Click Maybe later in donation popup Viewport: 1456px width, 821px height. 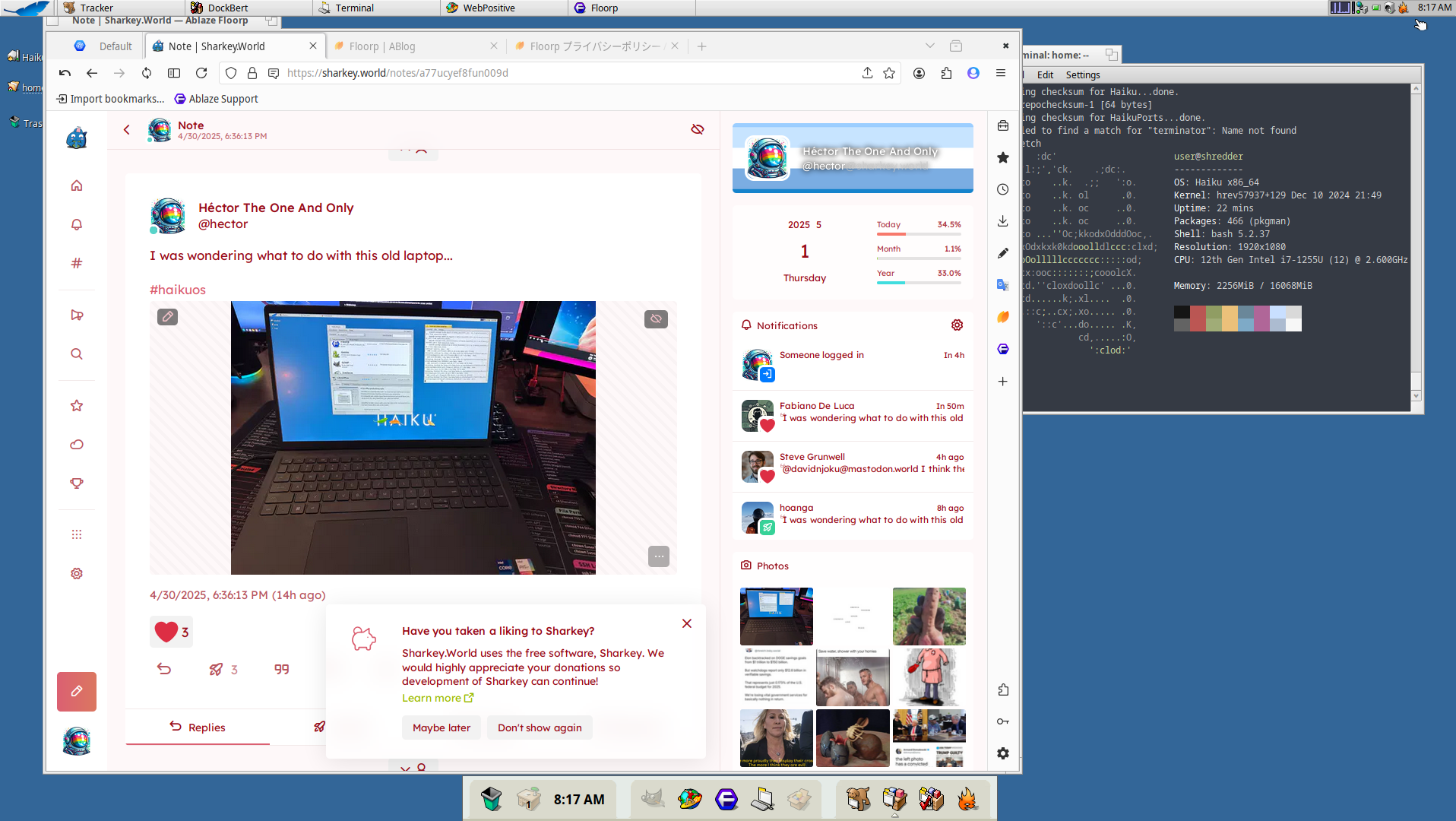coord(442,727)
